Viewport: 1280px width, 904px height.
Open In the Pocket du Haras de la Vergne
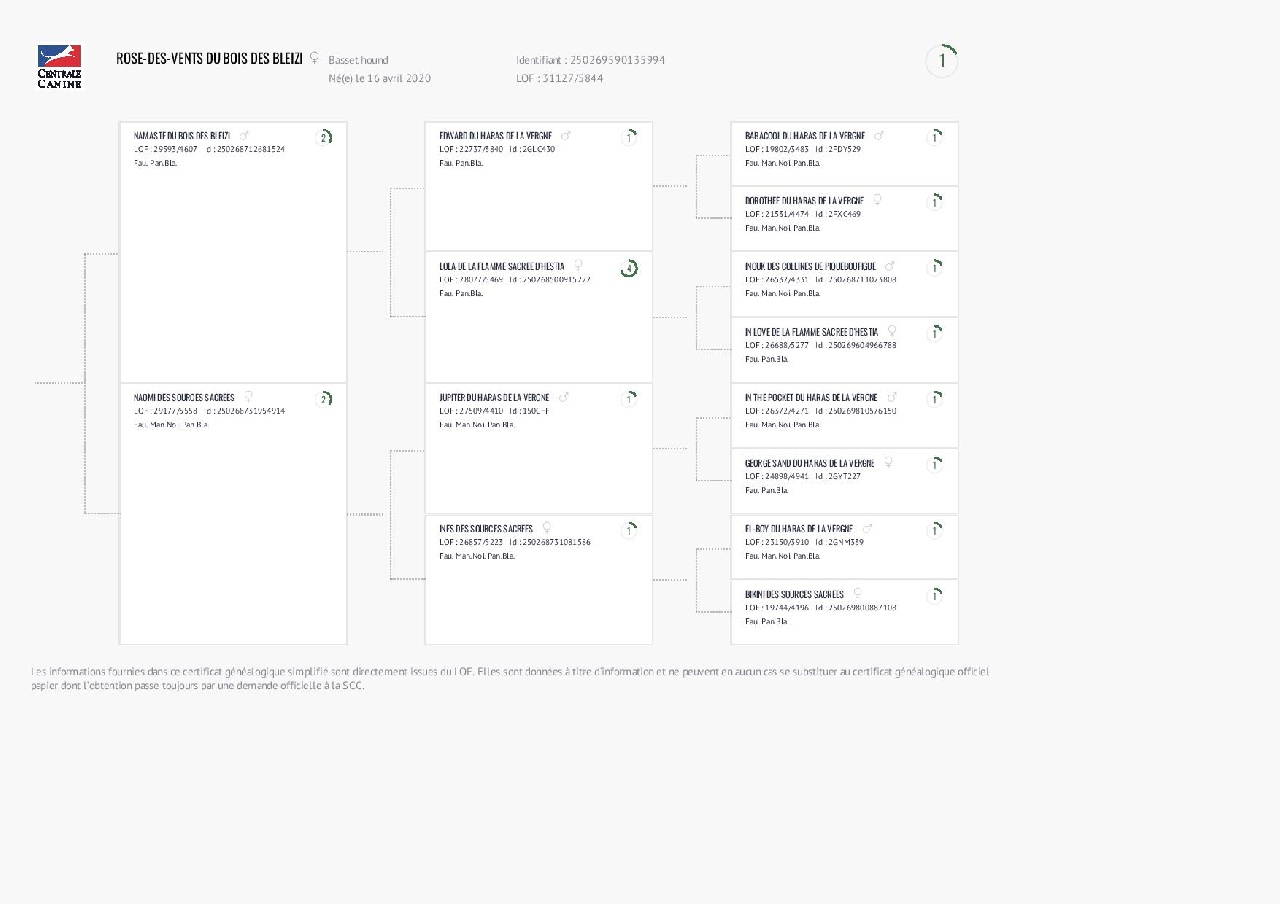coord(811,397)
